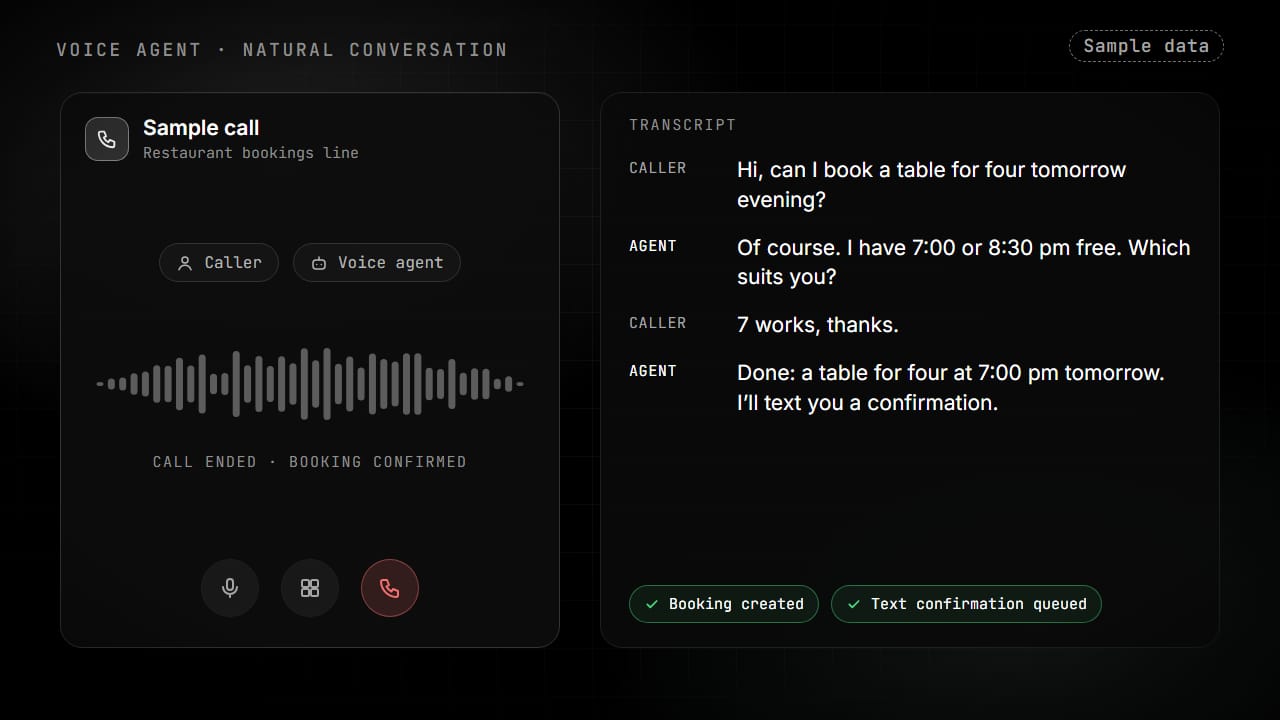
Task: Click the AGENT label beside "Done: a table"
Action: (x=653, y=371)
